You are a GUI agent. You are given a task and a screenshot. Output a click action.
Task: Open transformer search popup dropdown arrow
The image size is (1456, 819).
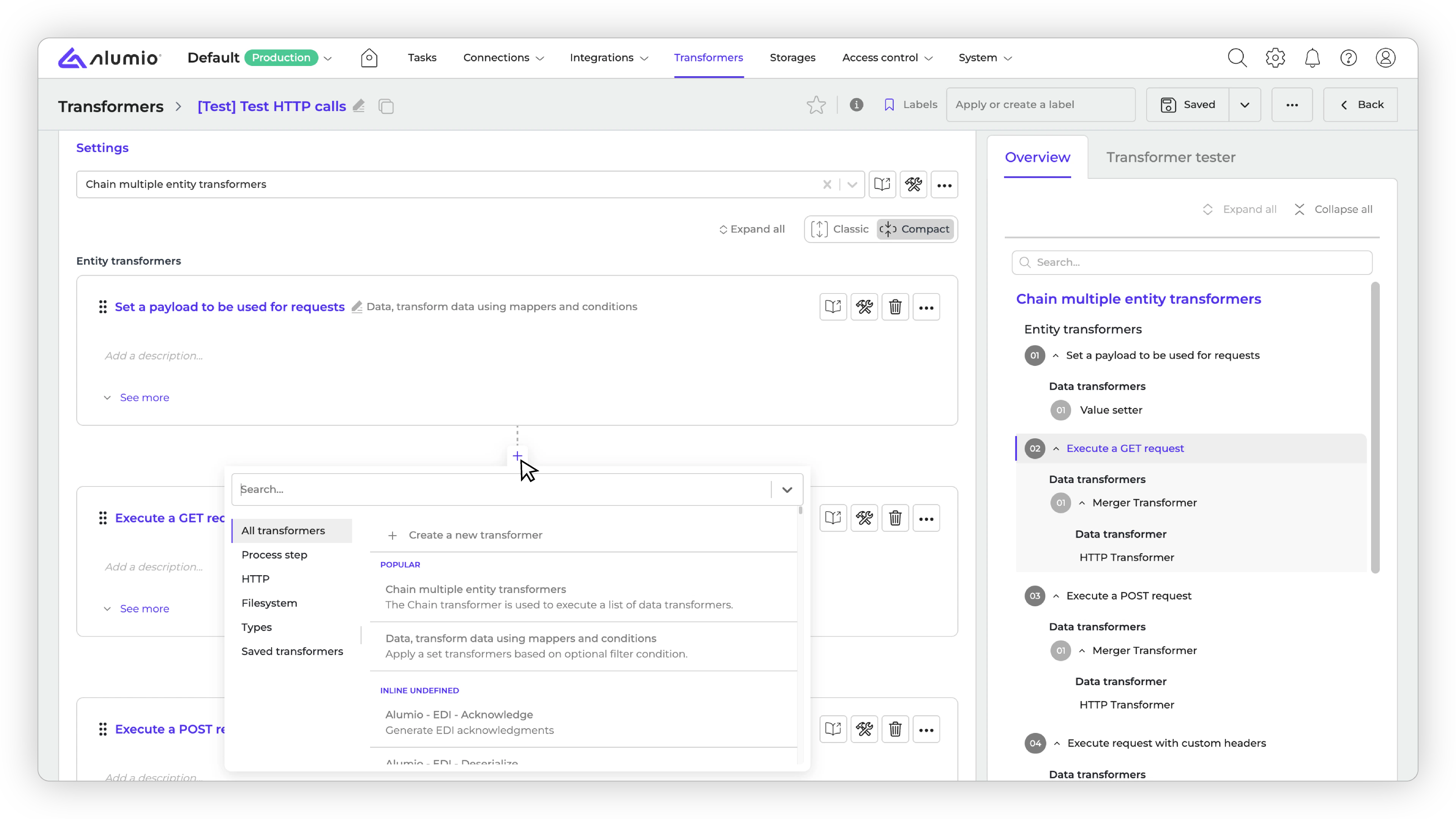[x=787, y=490]
